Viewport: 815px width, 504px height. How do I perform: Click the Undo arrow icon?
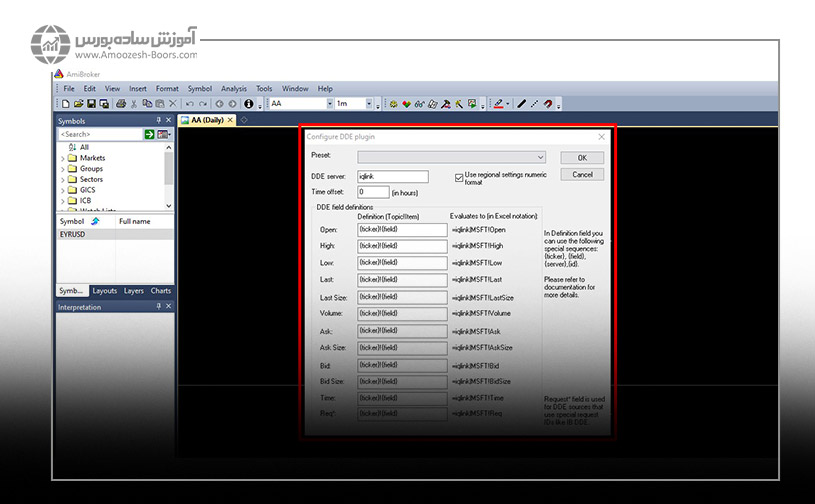[189, 104]
